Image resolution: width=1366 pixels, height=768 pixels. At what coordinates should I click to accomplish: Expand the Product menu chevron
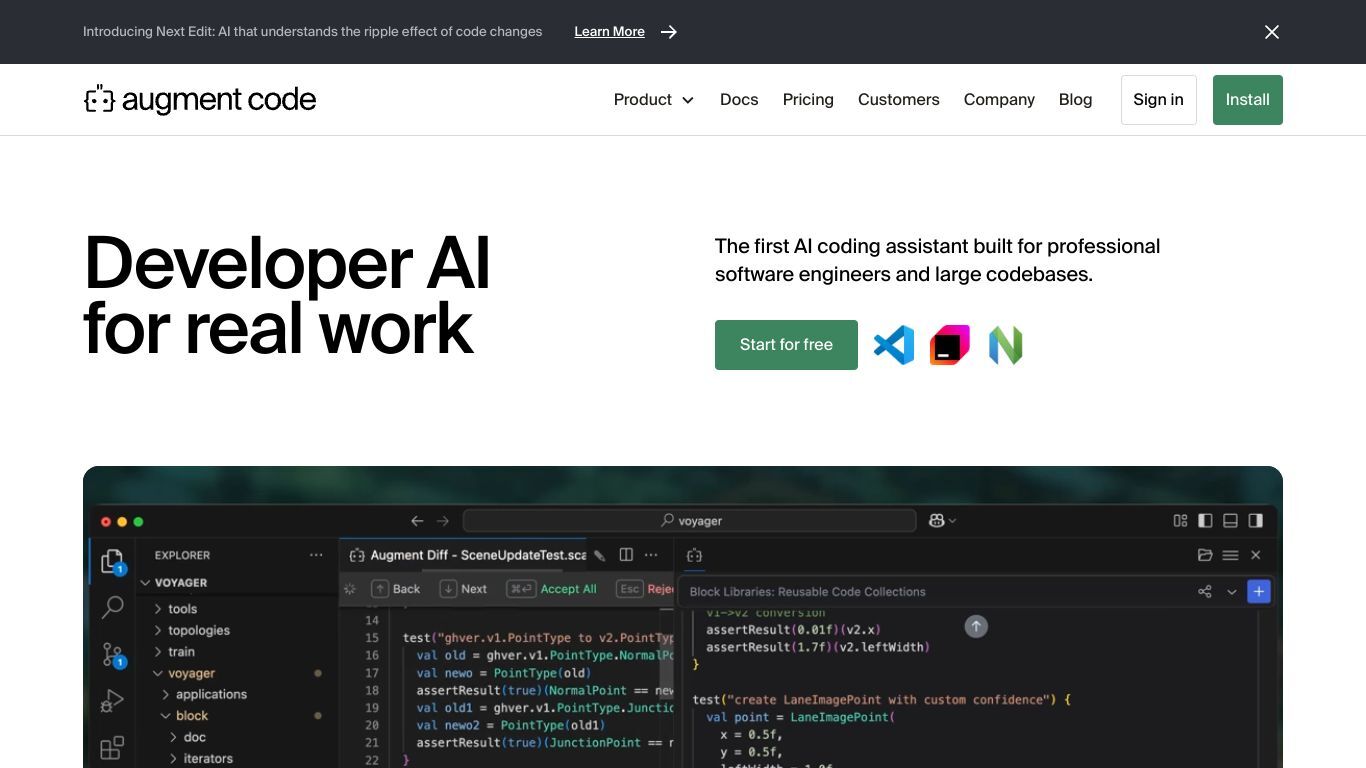(688, 100)
